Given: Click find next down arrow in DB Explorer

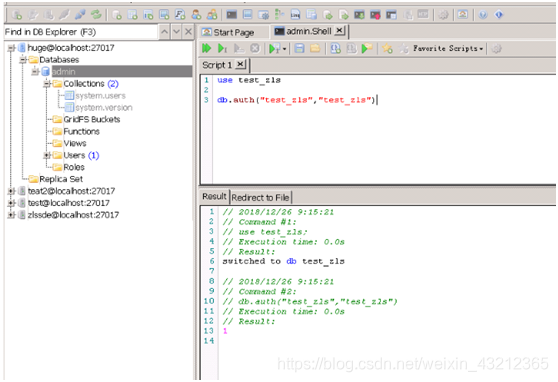Looking at the screenshot, I should pyautogui.click(x=176, y=32).
